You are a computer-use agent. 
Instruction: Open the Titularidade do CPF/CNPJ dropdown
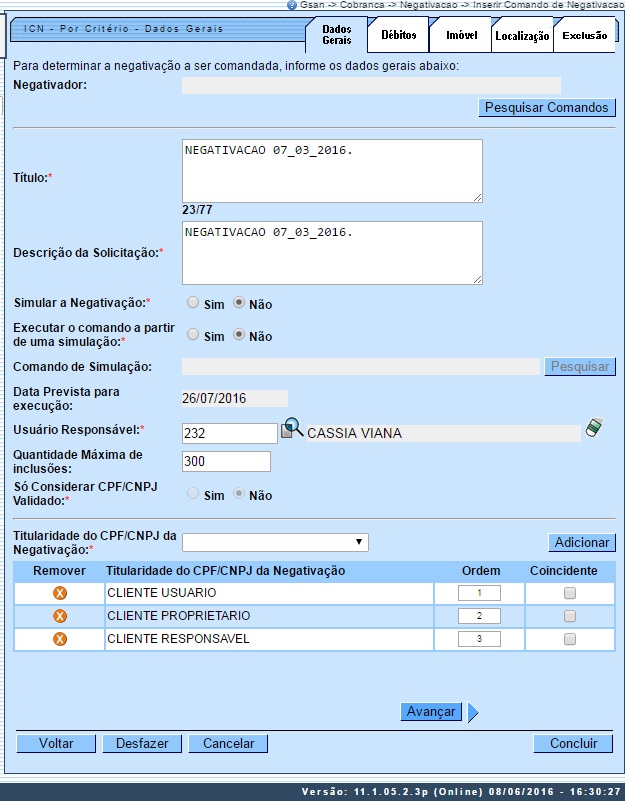pos(275,542)
